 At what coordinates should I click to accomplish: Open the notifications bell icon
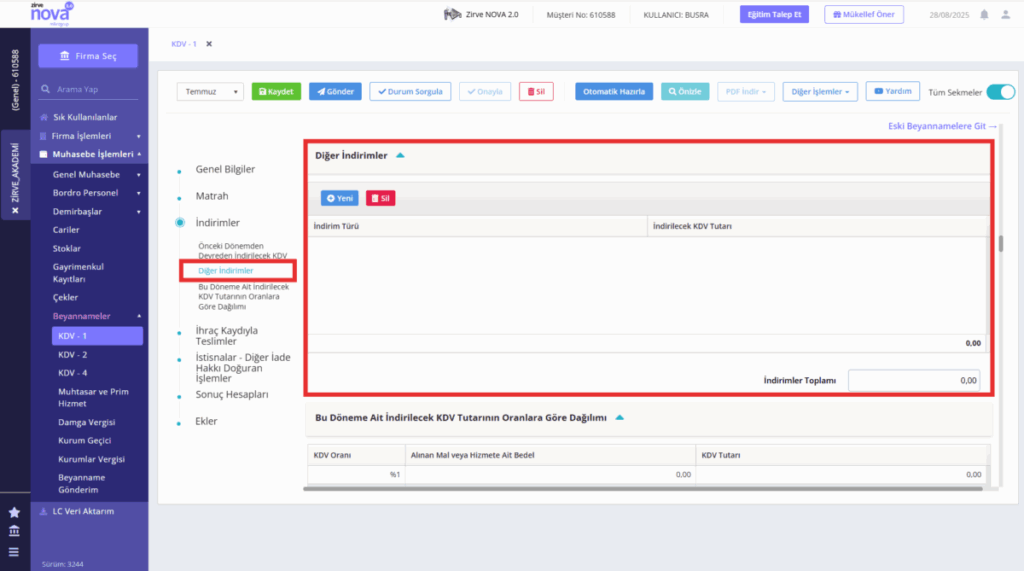point(984,14)
